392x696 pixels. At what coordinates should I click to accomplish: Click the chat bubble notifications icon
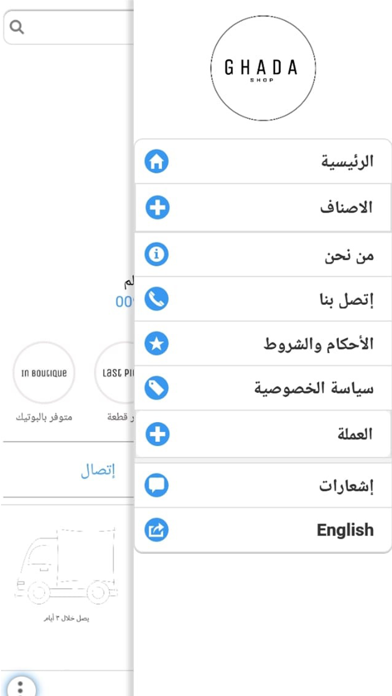157,485
